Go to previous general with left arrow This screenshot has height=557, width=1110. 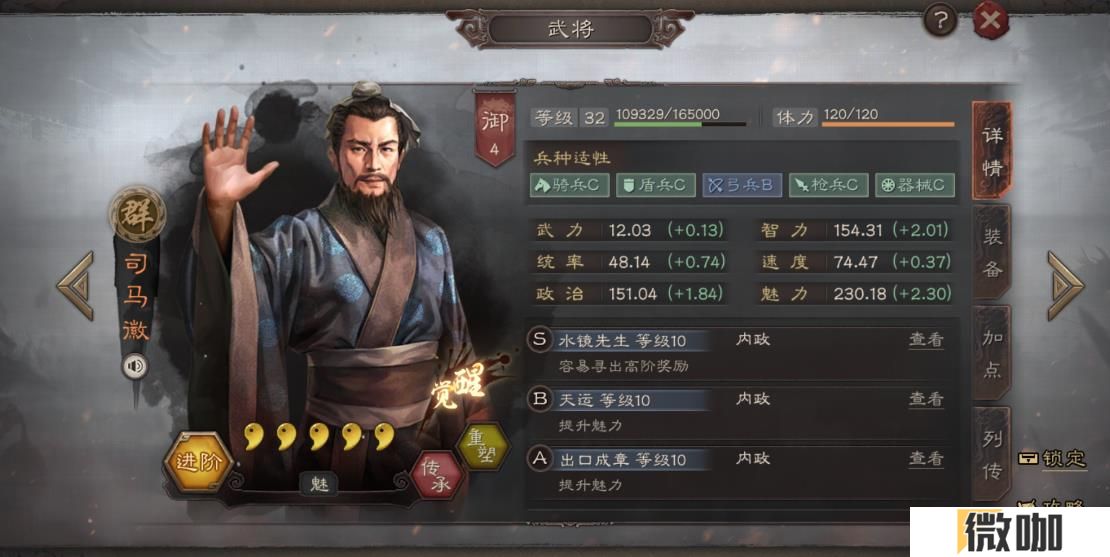tap(75, 286)
